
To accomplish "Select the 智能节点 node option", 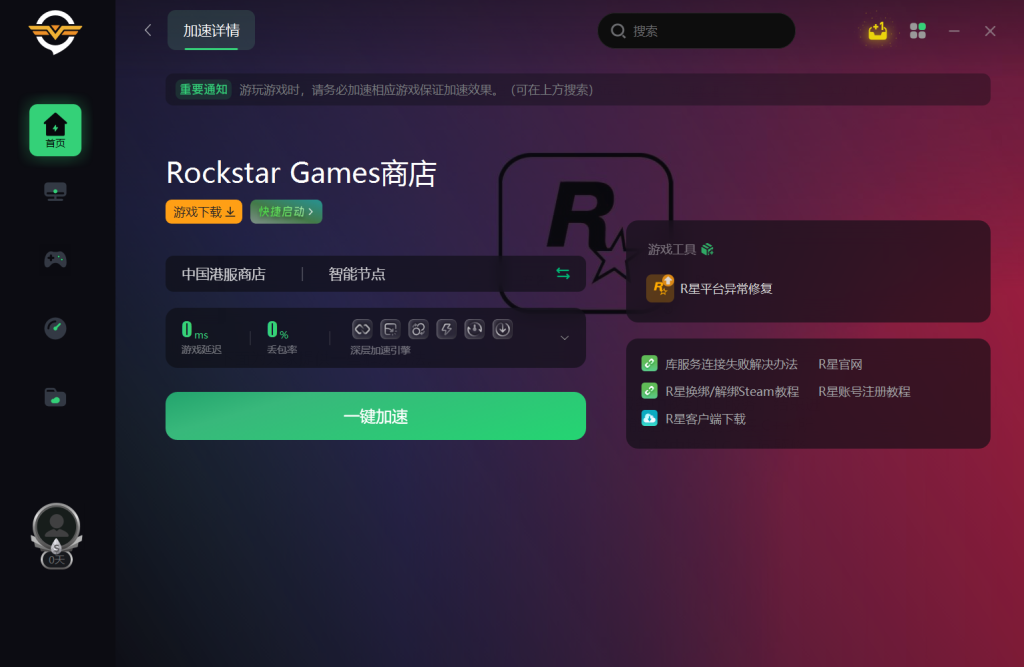I will point(357,274).
